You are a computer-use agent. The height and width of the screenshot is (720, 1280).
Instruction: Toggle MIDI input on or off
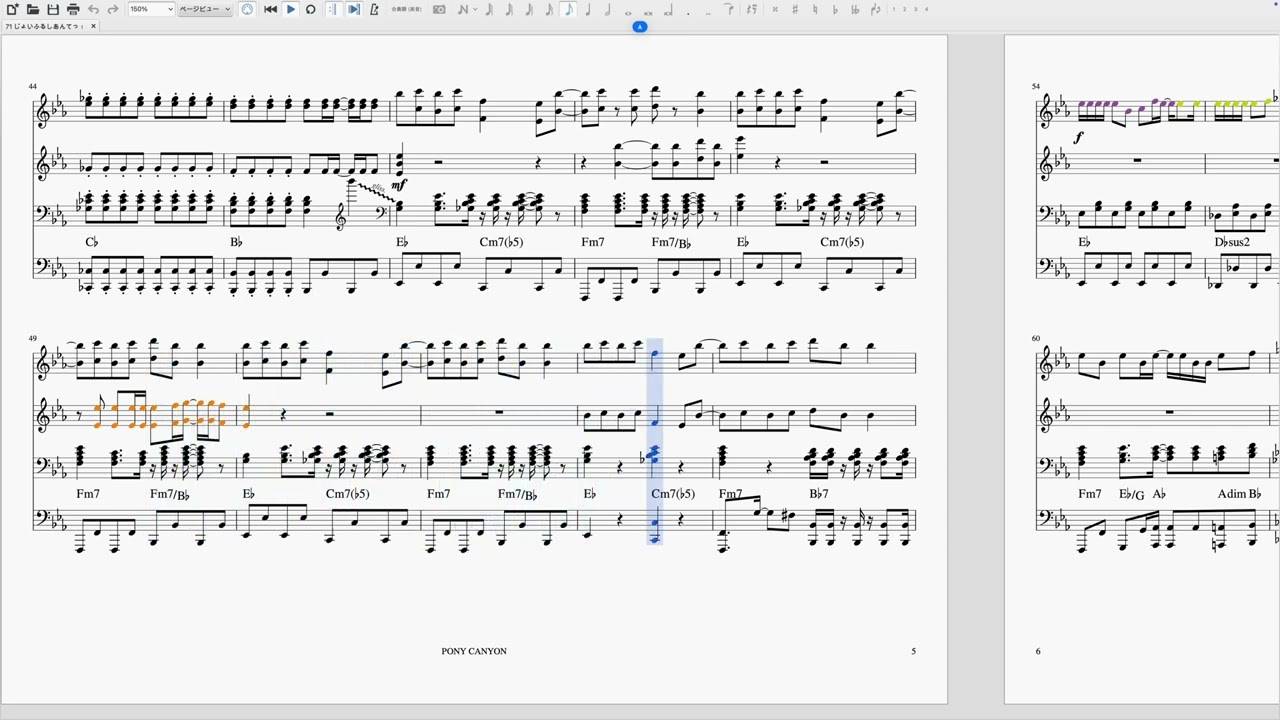tap(247, 9)
